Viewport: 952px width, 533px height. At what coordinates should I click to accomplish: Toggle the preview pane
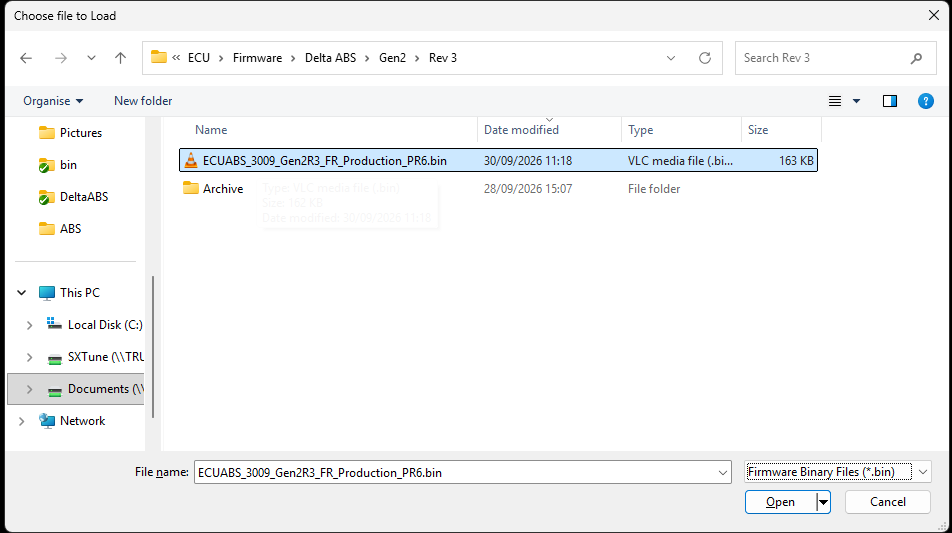point(890,101)
